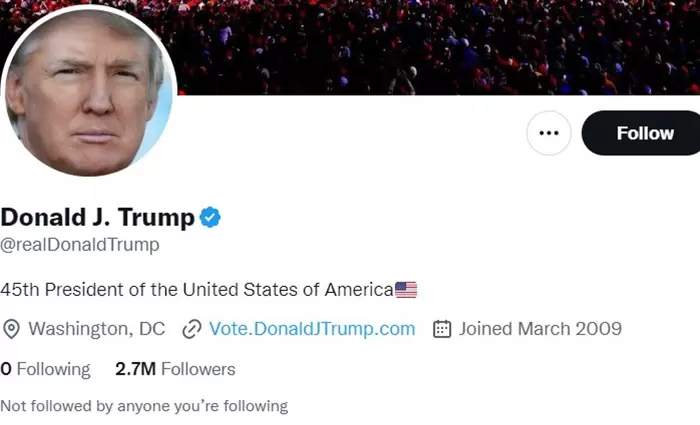Click the 0 following count number
700x425 pixels.
pyautogui.click(x=6, y=369)
